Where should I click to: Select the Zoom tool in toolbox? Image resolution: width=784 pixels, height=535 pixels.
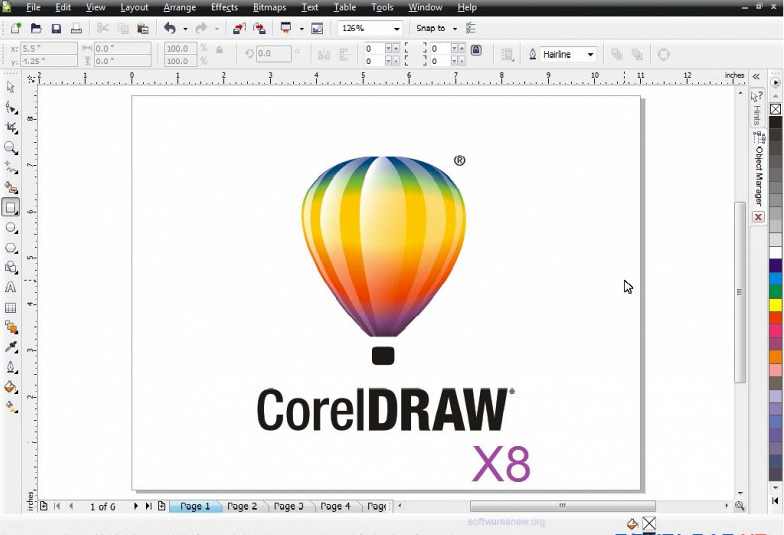[10, 148]
